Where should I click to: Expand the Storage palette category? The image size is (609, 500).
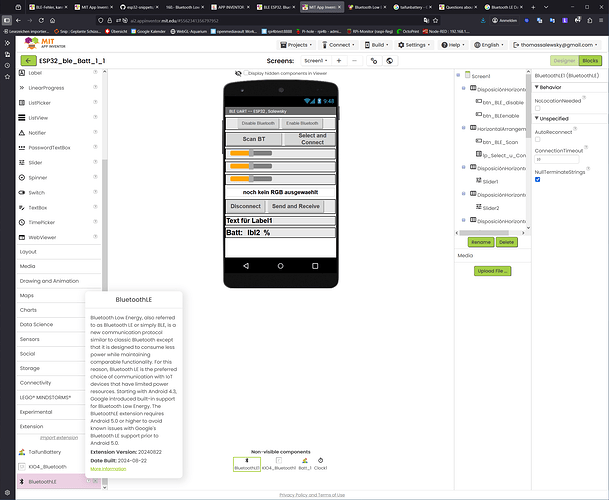click(30, 368)
